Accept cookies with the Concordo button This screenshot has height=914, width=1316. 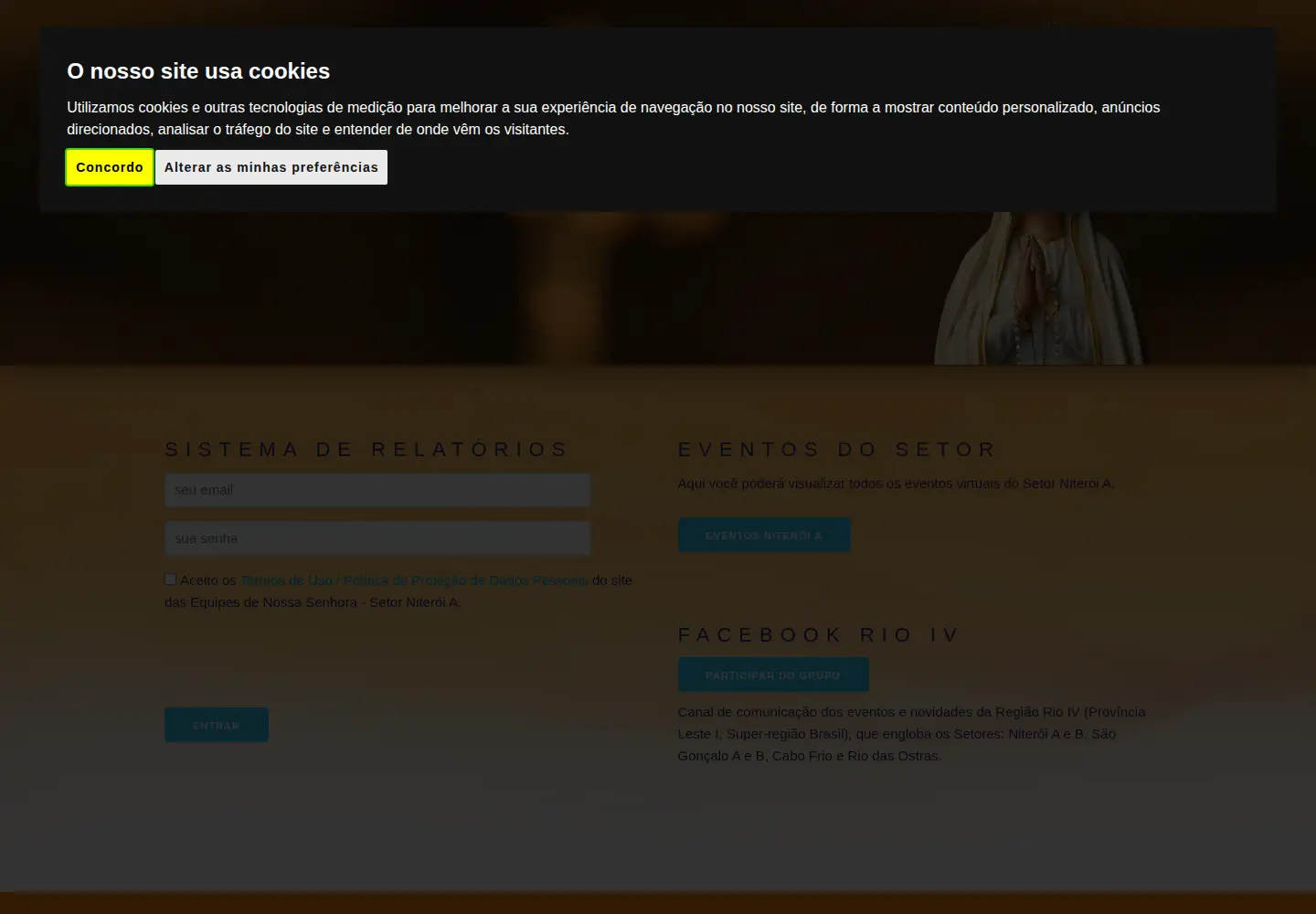[x=110, y=167]
